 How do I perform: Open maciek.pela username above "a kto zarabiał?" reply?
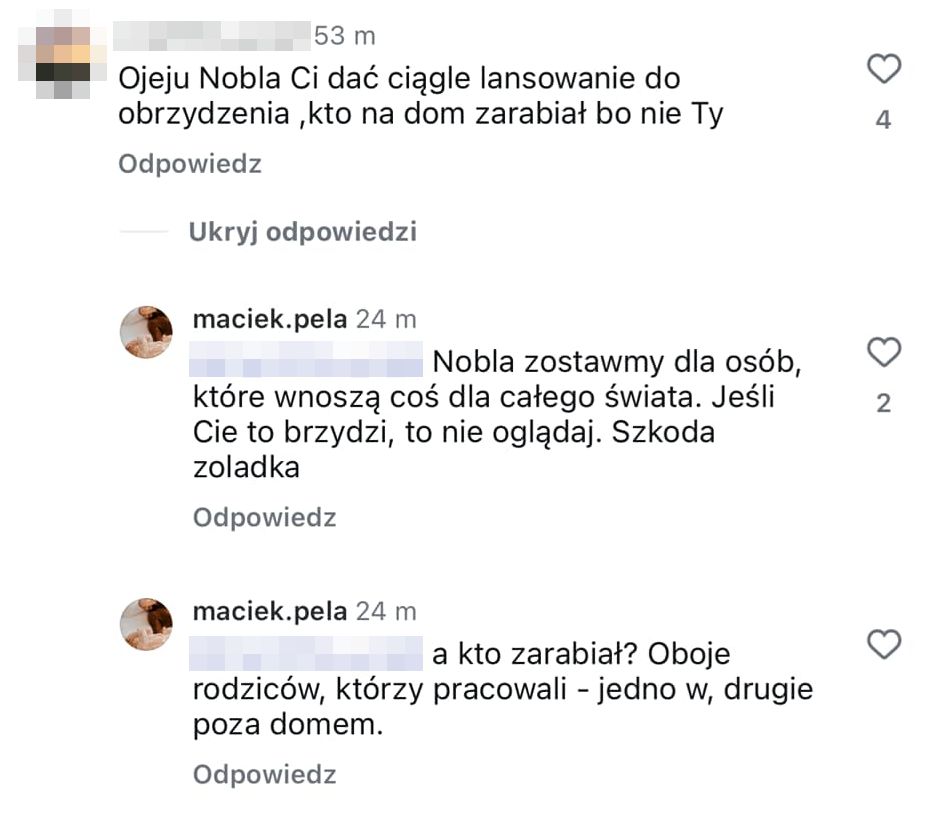coord(269,611)
